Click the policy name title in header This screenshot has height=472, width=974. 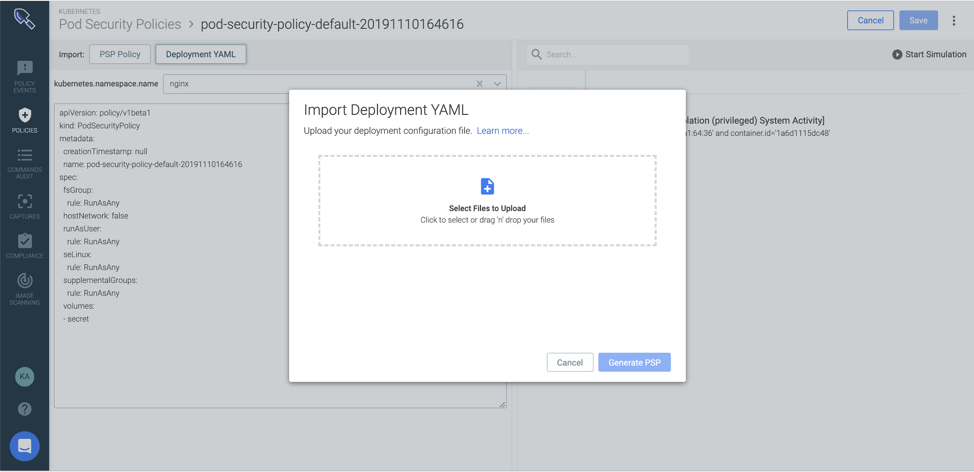tap(332, 24)
